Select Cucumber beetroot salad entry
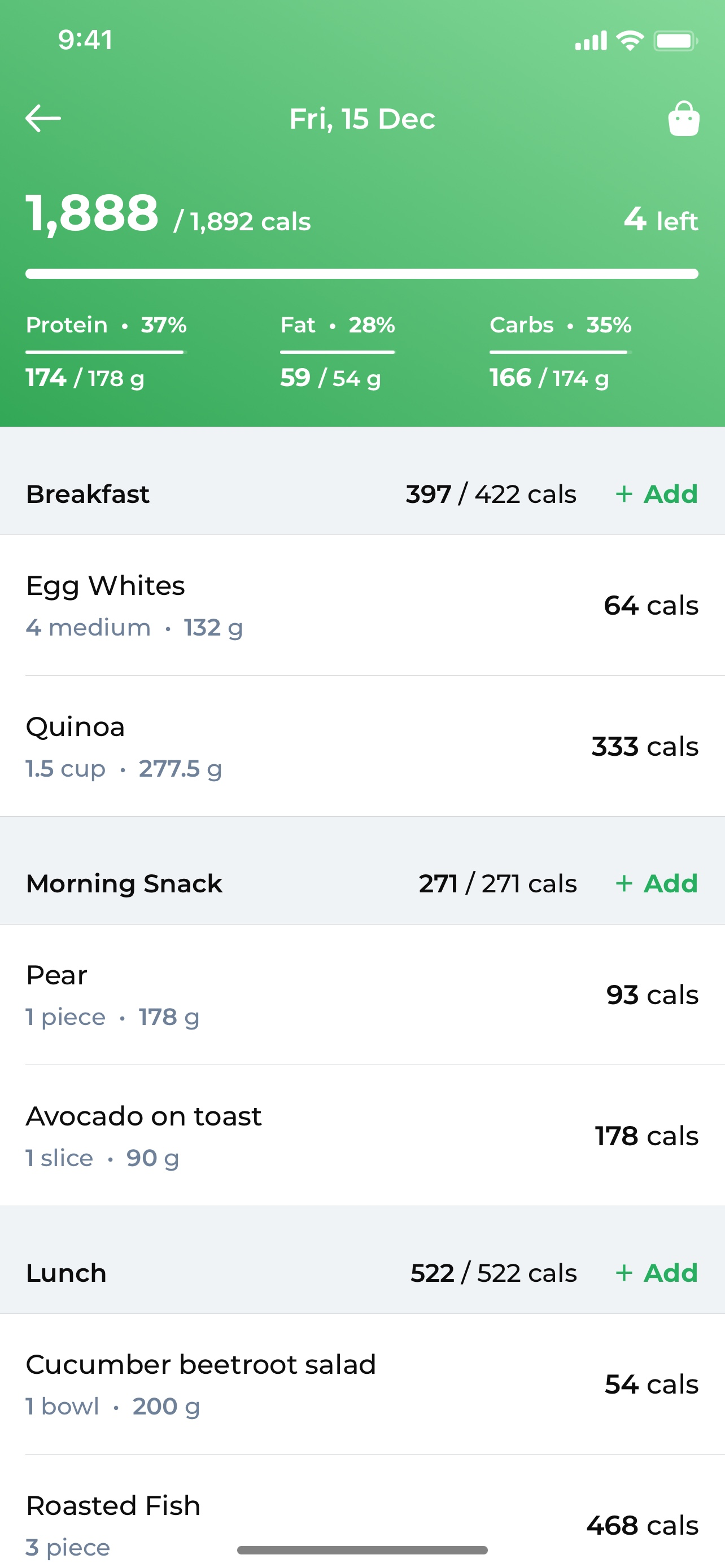This screenshot has height=1568, width=725. (362, 1384)
